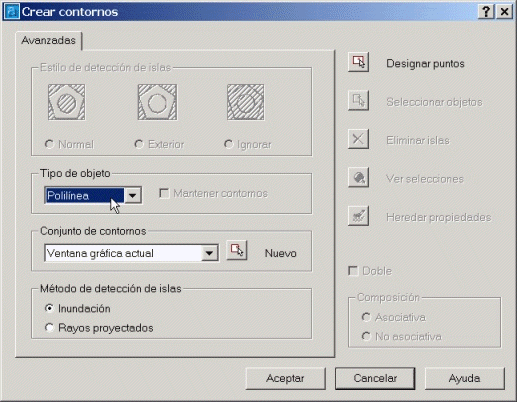Click the Cancelar button

click(375, 378)
